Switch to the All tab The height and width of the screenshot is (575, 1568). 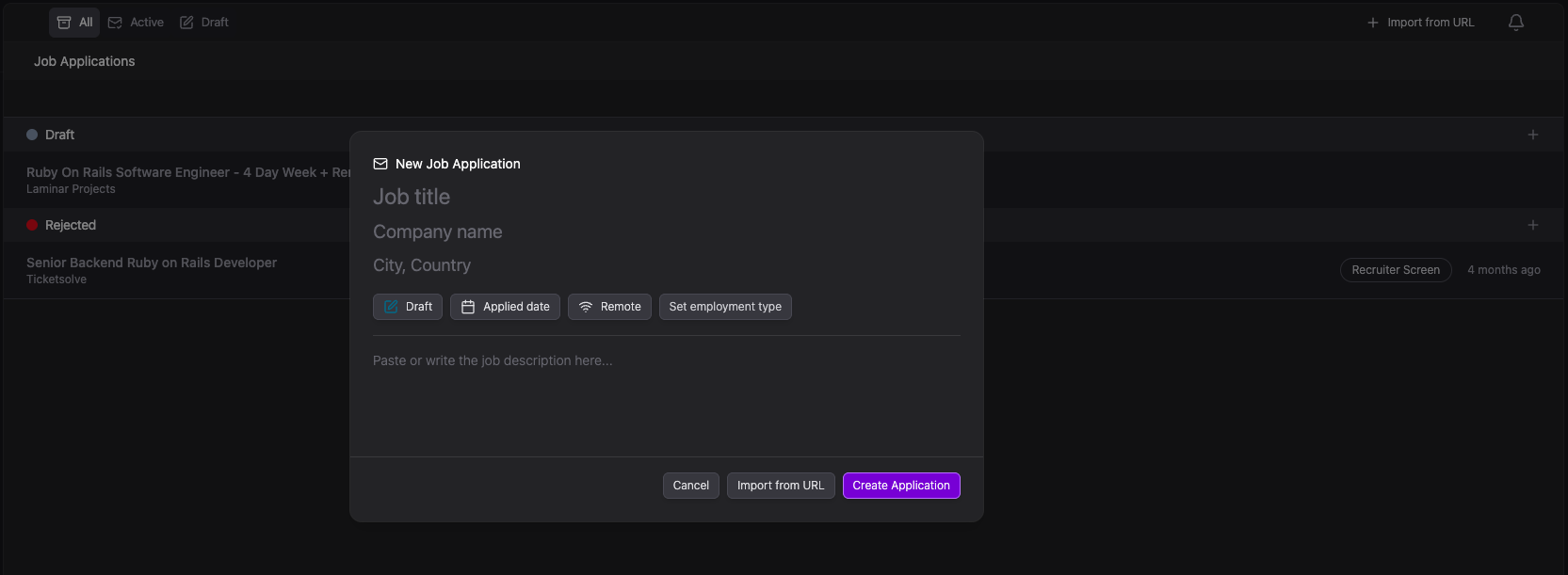point(74,22)
